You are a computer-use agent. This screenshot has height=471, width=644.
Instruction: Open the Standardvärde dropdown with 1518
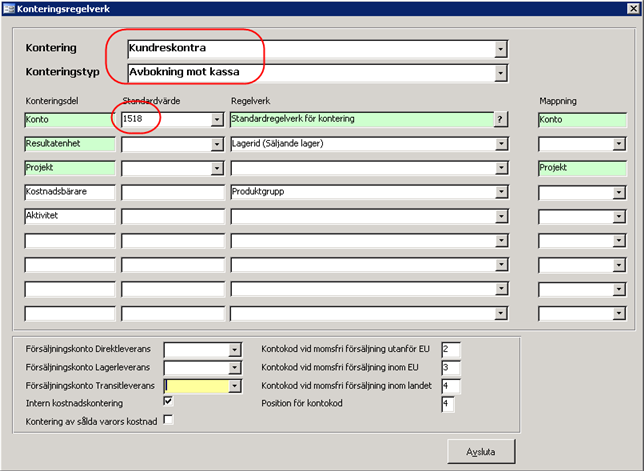pyautogui.click(x=217, y=120)
